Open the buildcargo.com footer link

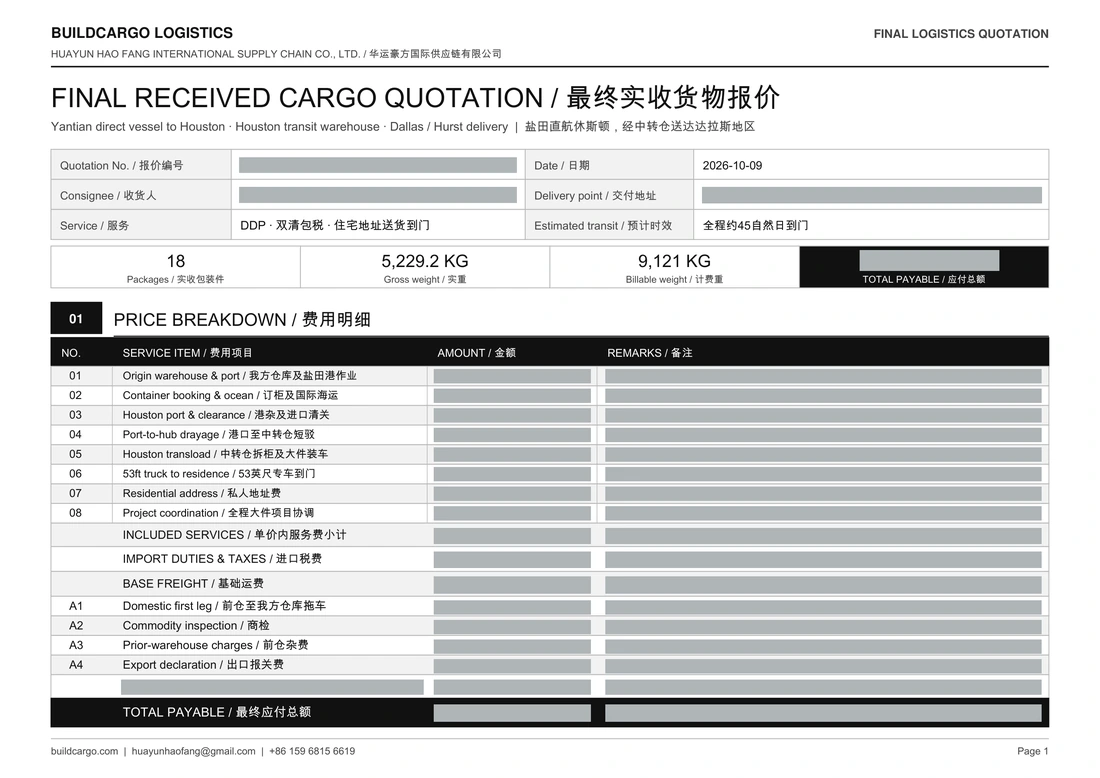[x=84, y=751]
